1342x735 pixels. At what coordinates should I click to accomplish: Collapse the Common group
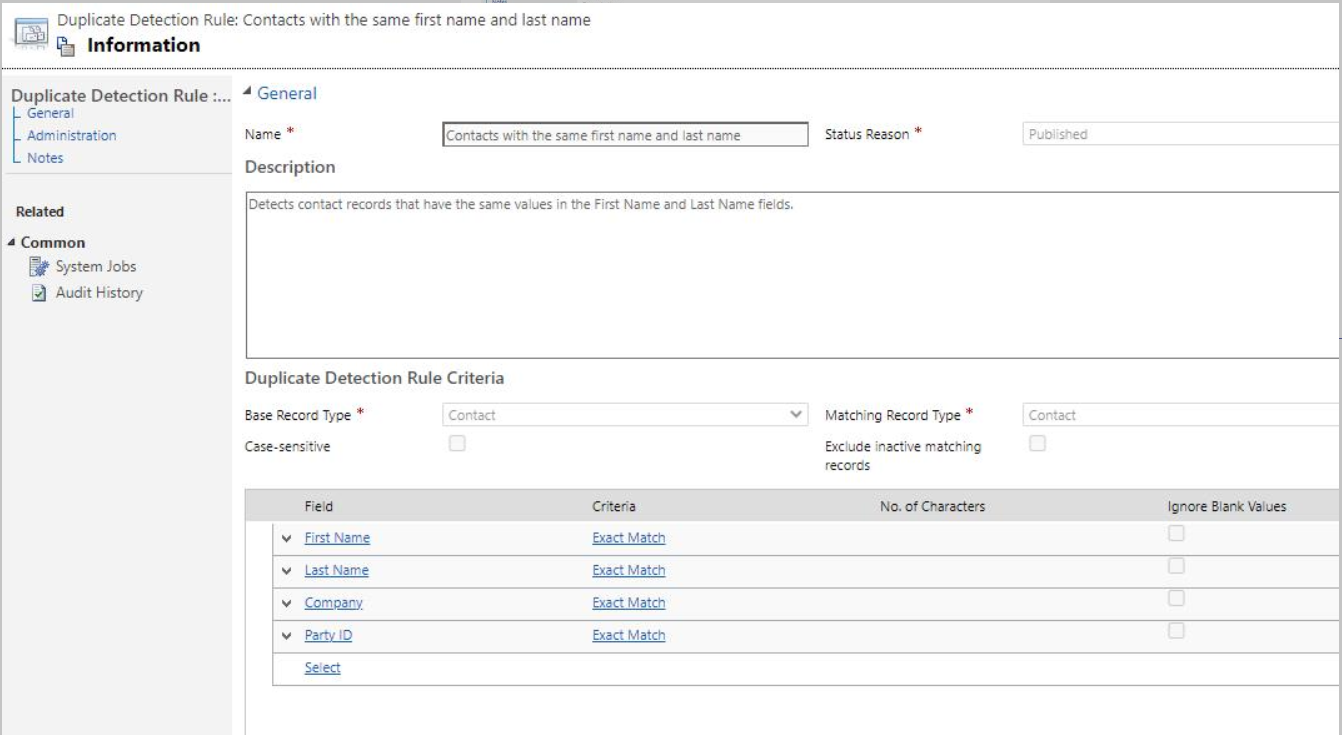pos(12,243)
